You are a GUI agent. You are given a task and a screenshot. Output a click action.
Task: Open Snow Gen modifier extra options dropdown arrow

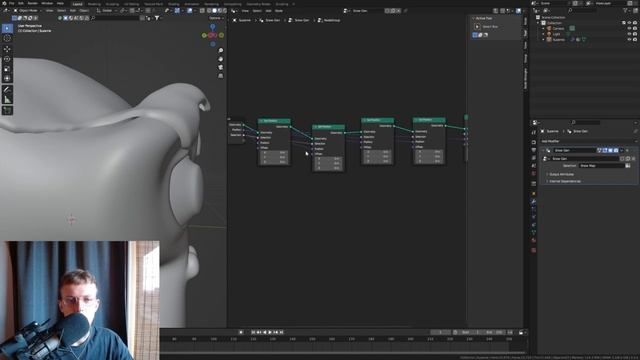click(x=622, y=151)
